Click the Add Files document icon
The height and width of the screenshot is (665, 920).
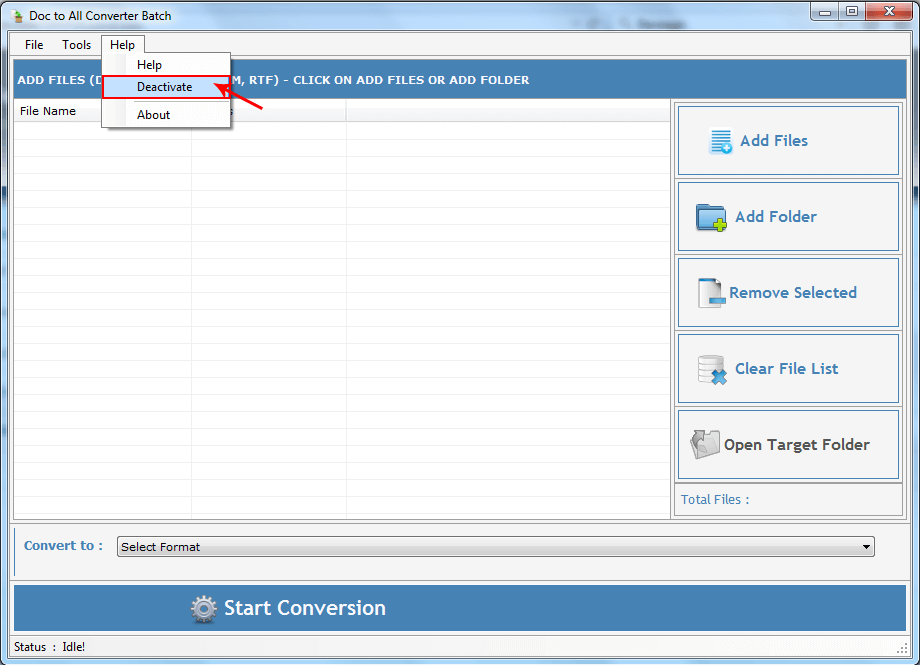[x=721, y=141]
